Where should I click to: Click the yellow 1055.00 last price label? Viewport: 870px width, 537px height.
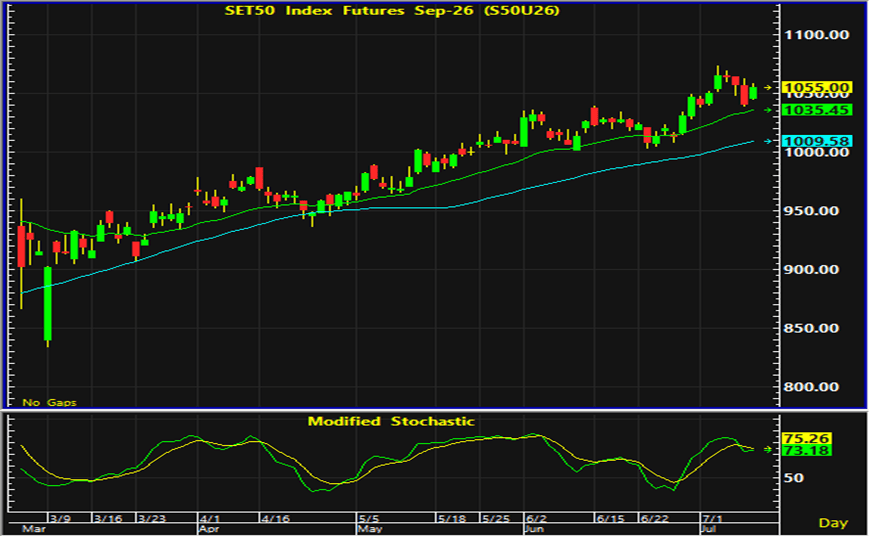[816, 88]
